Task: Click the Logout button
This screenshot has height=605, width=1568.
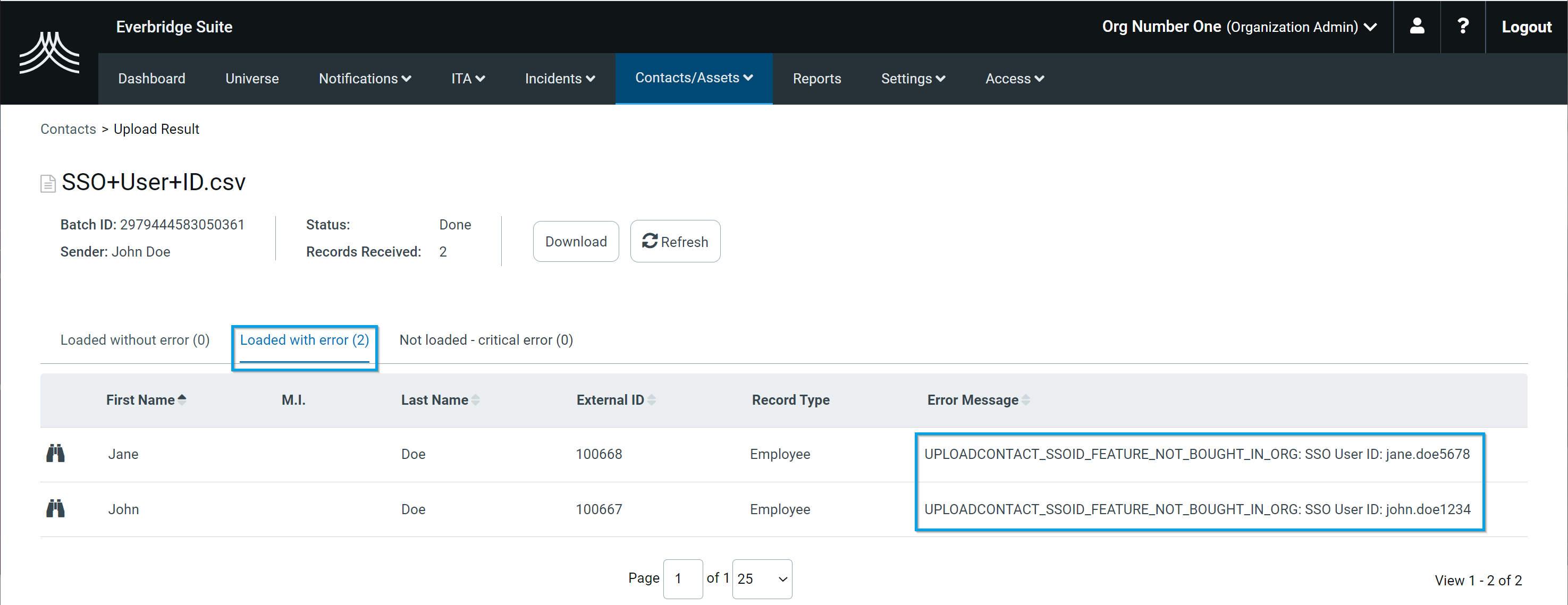Action: click(x=1526, y=27)
